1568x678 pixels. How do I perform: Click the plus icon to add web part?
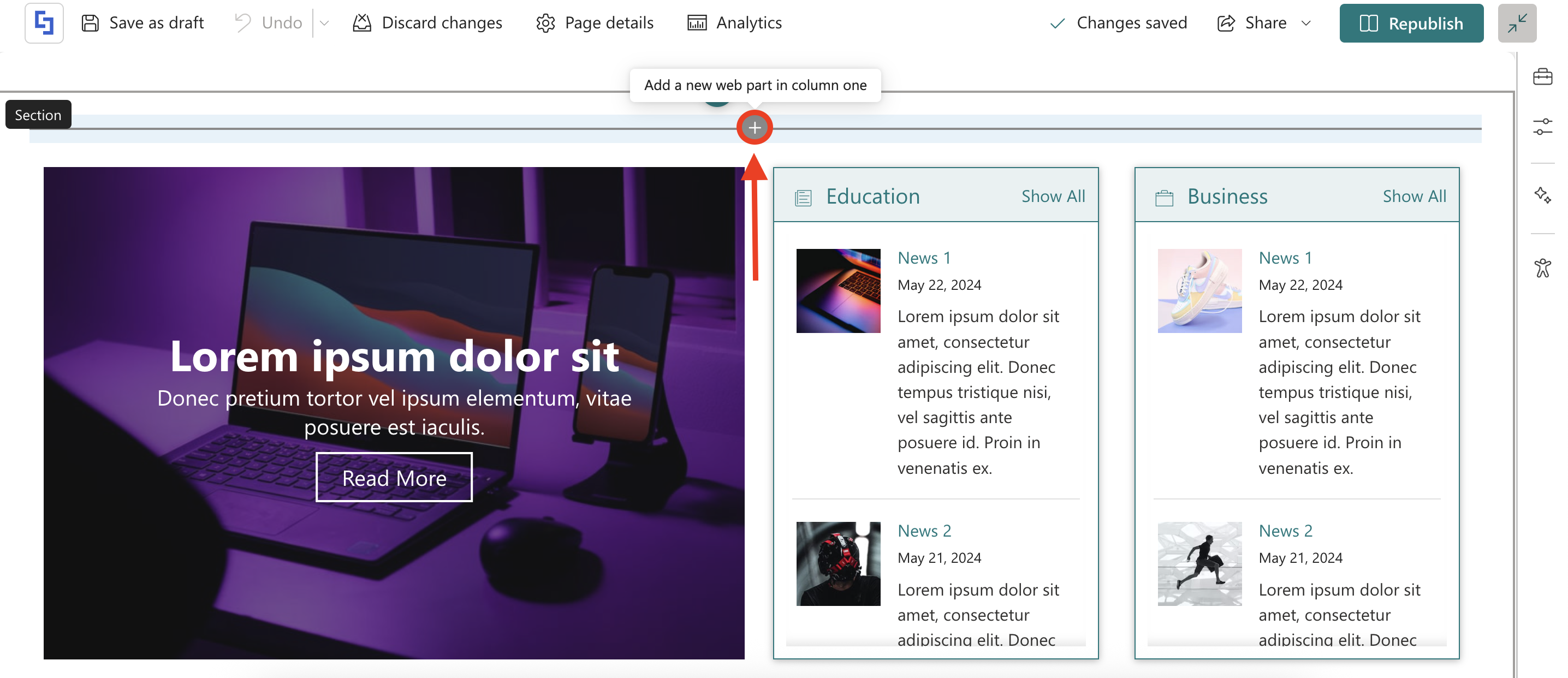coord(754,128)
